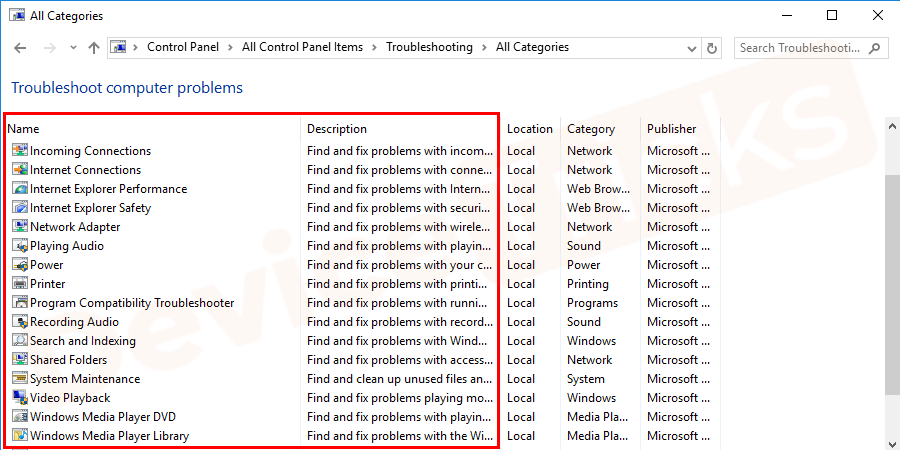Open All Control Panel Items breadcrumb
Screen dimensions: 900x450
[x=302, y=47]
